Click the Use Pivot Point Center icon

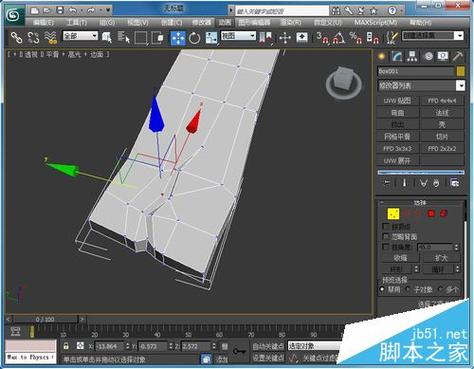click(266, 38)
